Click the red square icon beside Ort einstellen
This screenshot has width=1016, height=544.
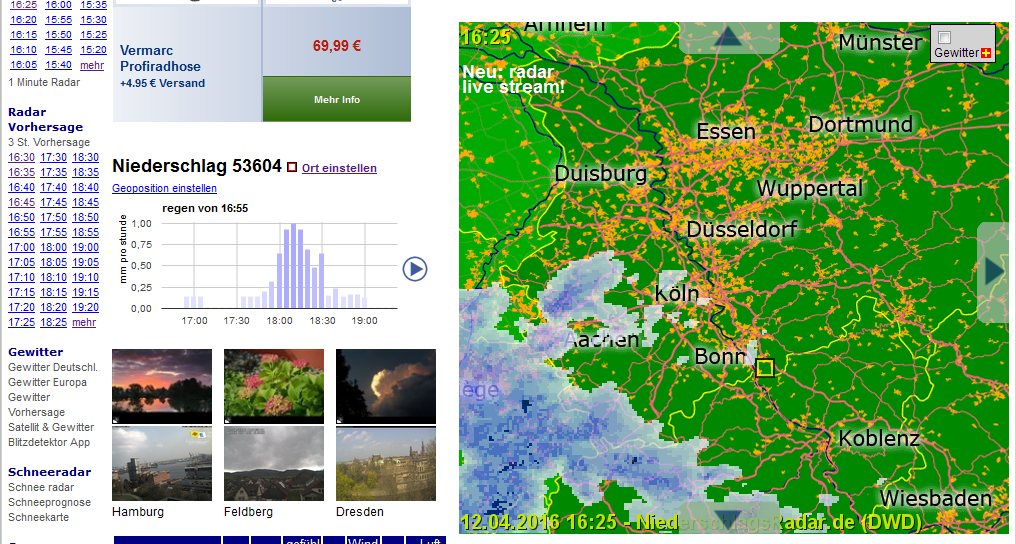(292, 168)
